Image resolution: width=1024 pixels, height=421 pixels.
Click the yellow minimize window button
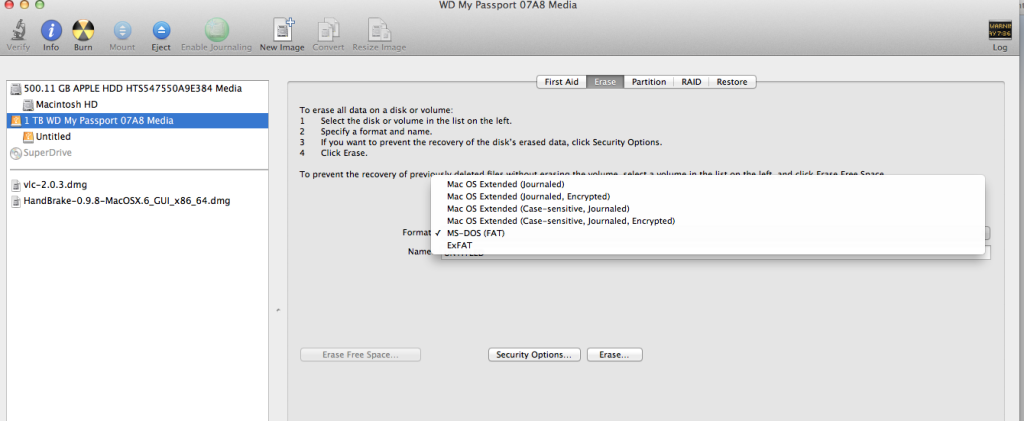pos(24,5)
